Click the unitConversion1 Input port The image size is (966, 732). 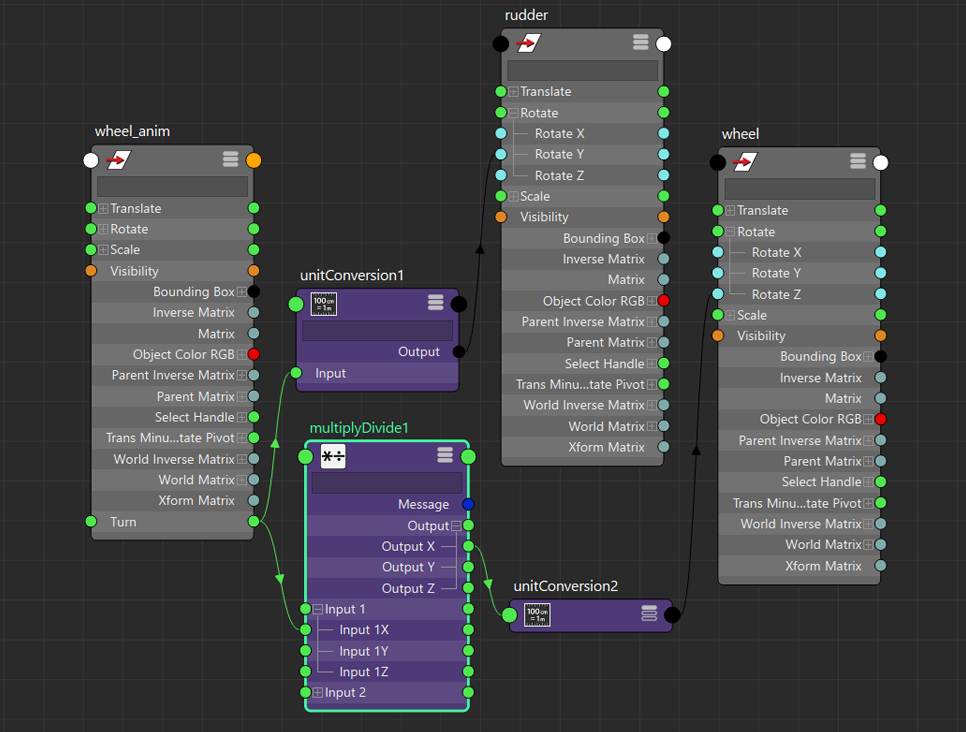coord(296,373)
